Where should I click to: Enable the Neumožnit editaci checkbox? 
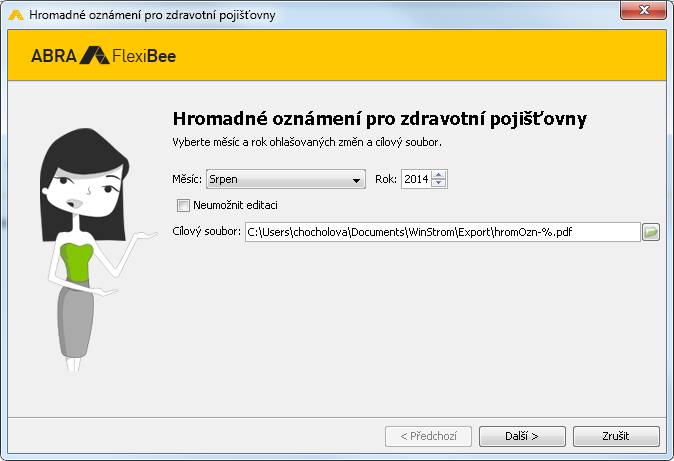click(183, 205)
